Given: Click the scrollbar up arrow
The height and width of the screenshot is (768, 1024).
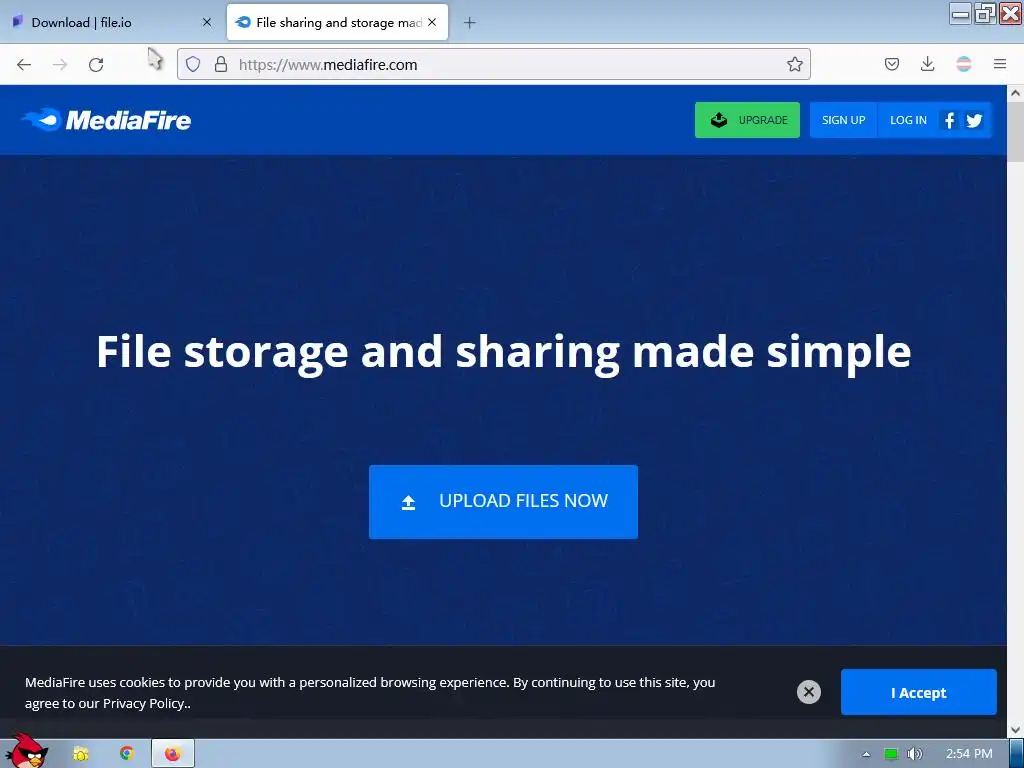Looking at the screenshot, I should coord(1016,93).
